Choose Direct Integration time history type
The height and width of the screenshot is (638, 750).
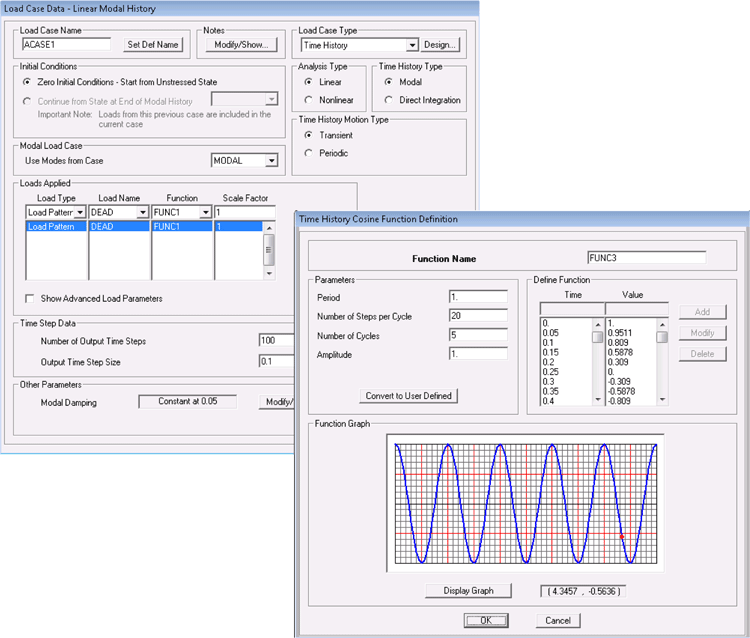click(x=389, y=100)
